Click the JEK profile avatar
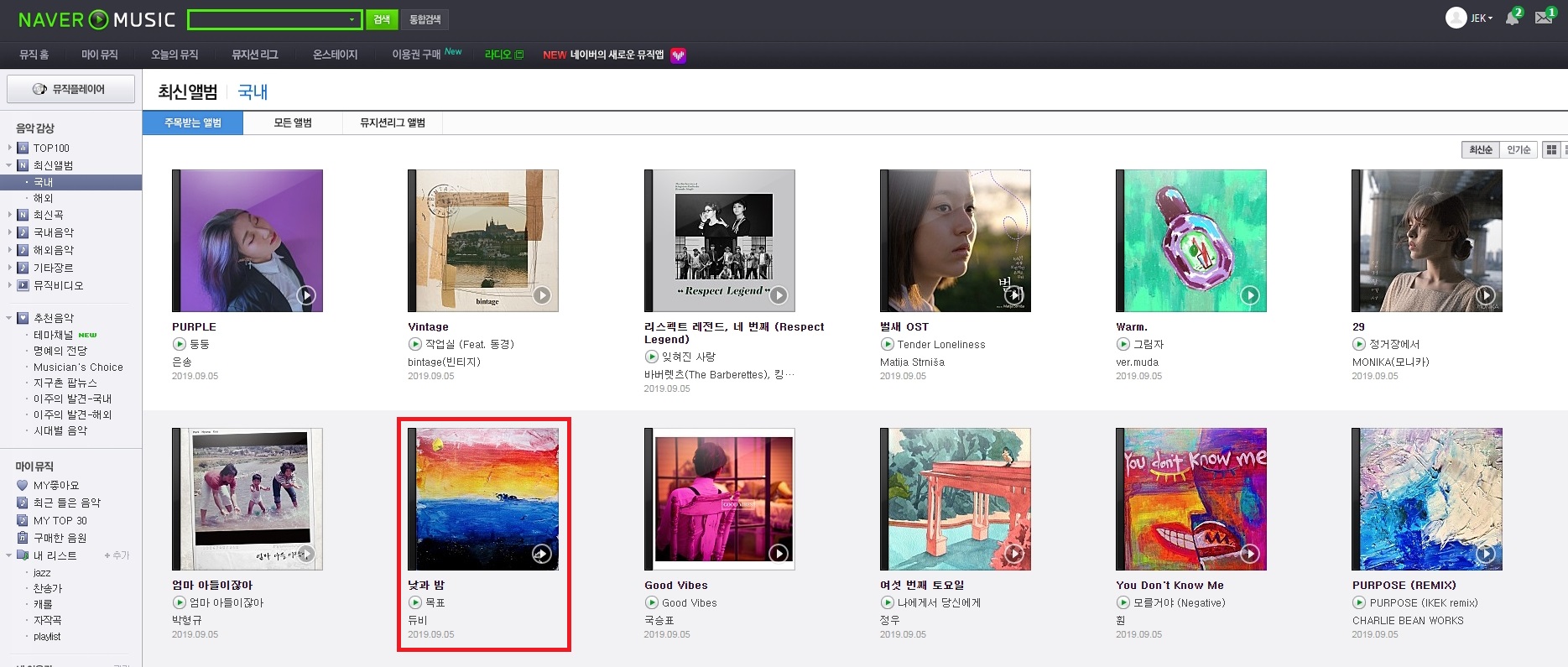This screenshot has height=667, width=1568. (x=1456, y=18)
